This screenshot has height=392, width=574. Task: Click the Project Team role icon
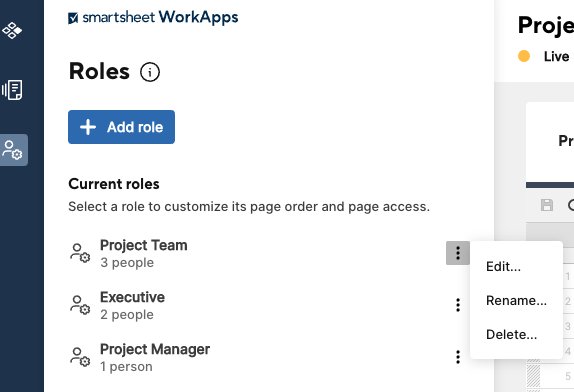coord(80,253)
